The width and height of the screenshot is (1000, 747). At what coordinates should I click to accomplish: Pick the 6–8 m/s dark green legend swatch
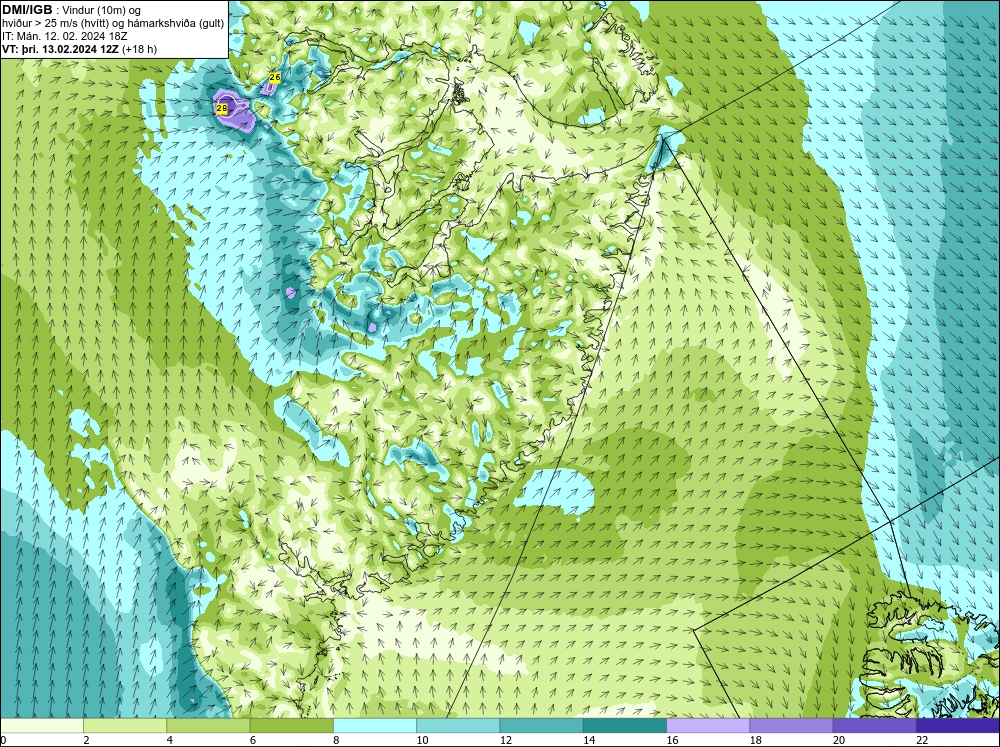tap(291, 726)
